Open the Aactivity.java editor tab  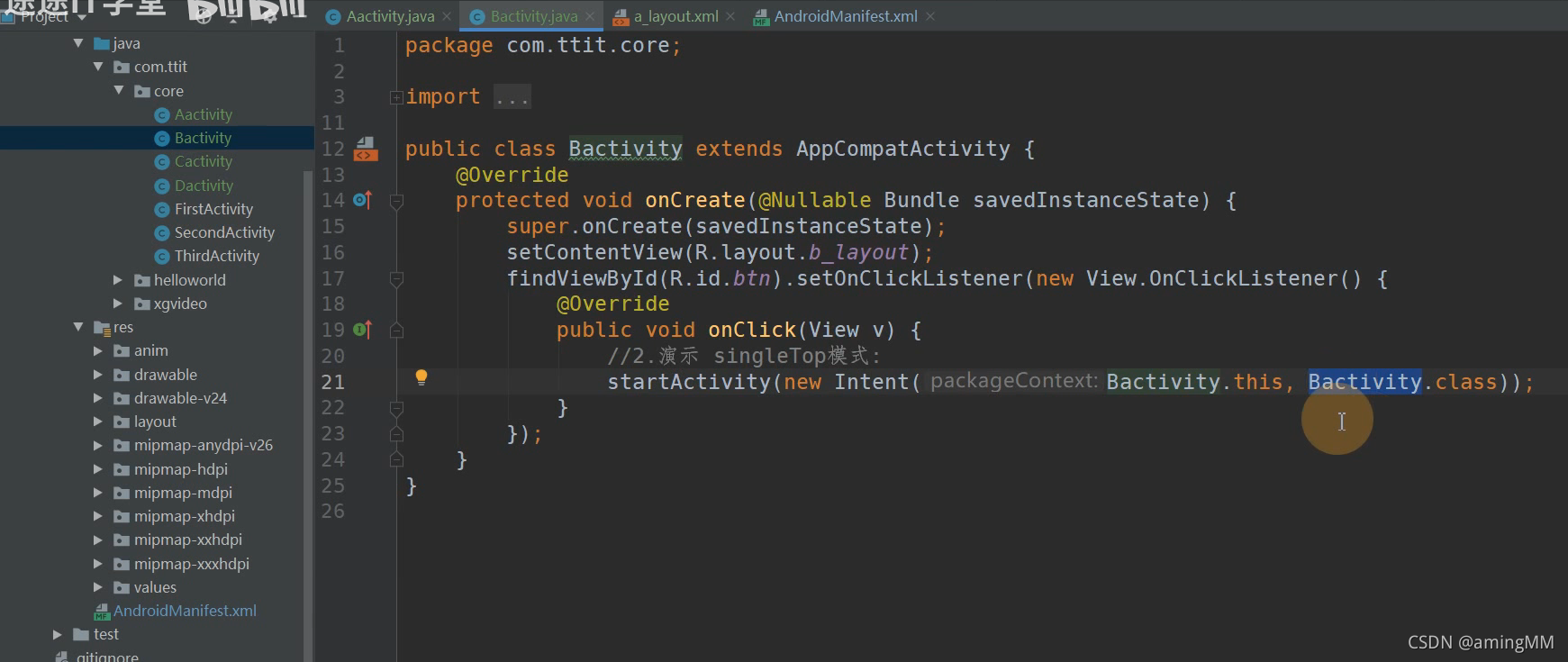coord(390,16)
